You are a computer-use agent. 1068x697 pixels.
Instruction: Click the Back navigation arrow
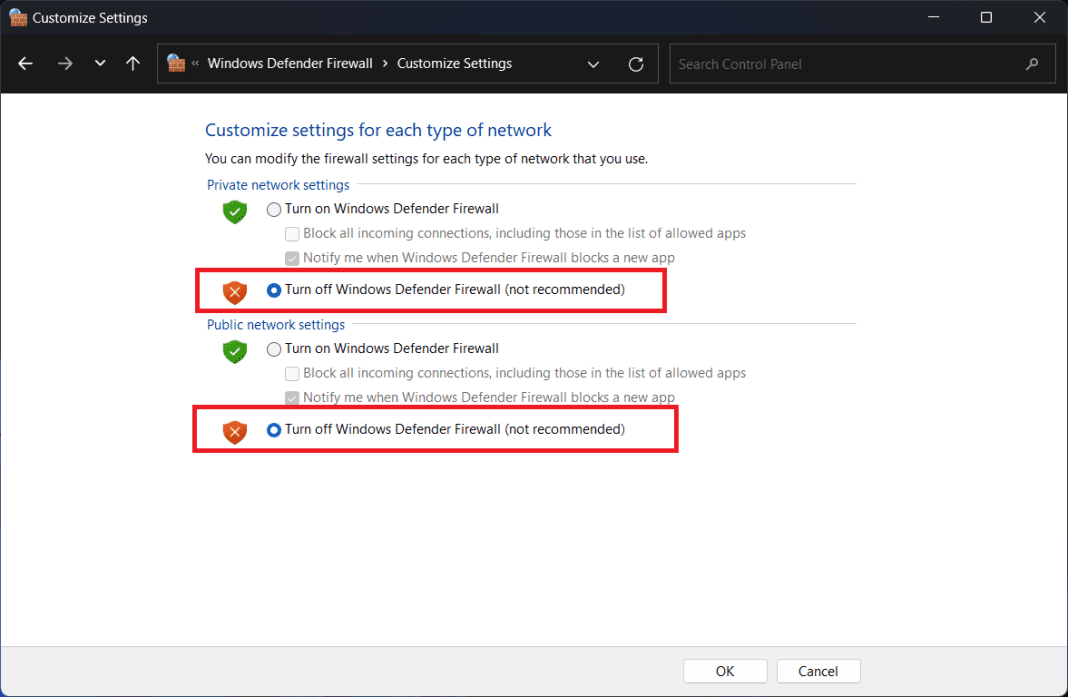click(26, 64)
